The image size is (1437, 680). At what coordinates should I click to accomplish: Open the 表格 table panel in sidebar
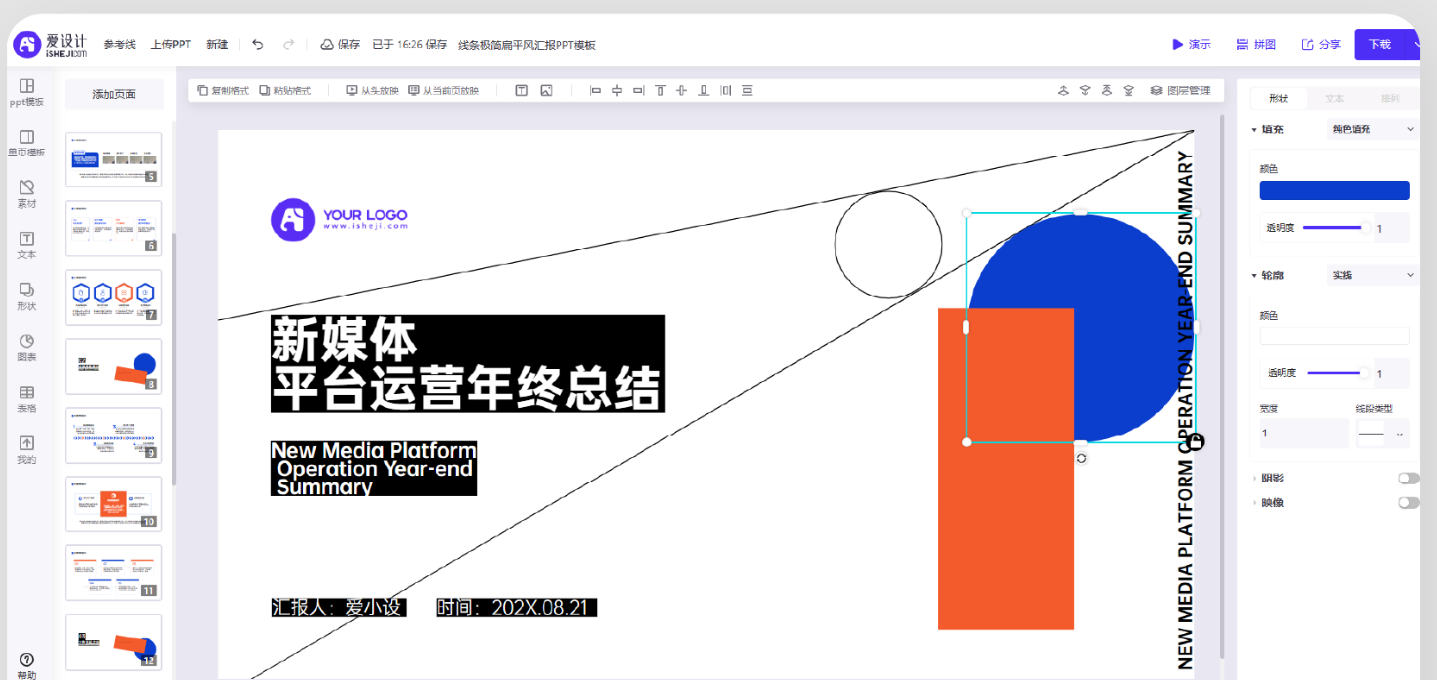27,399
